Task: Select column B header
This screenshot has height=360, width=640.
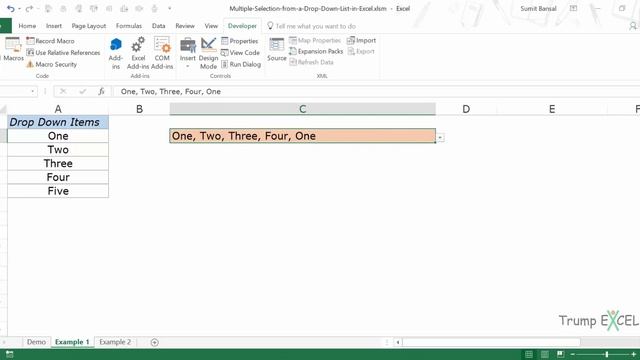Action: (139, 109)
